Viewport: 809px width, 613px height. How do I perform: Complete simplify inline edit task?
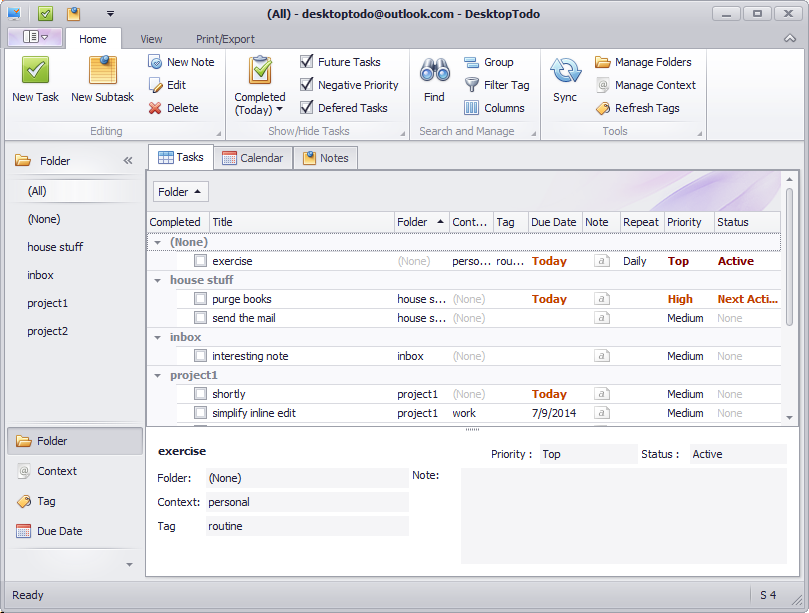pos(200,413)
